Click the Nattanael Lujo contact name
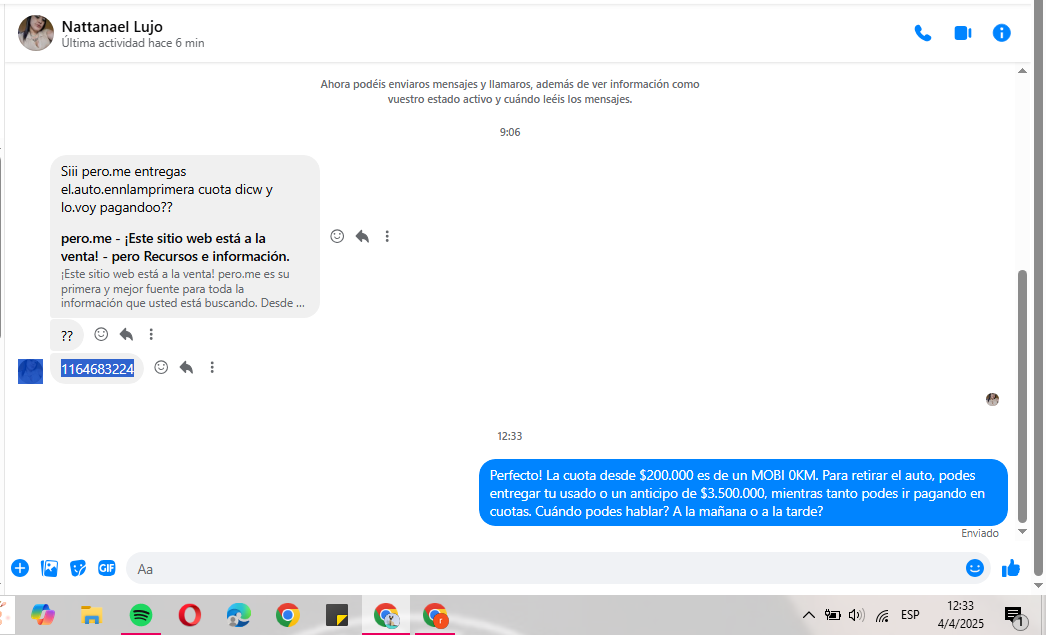This screenshot has width=1046, height=635. 112,26
